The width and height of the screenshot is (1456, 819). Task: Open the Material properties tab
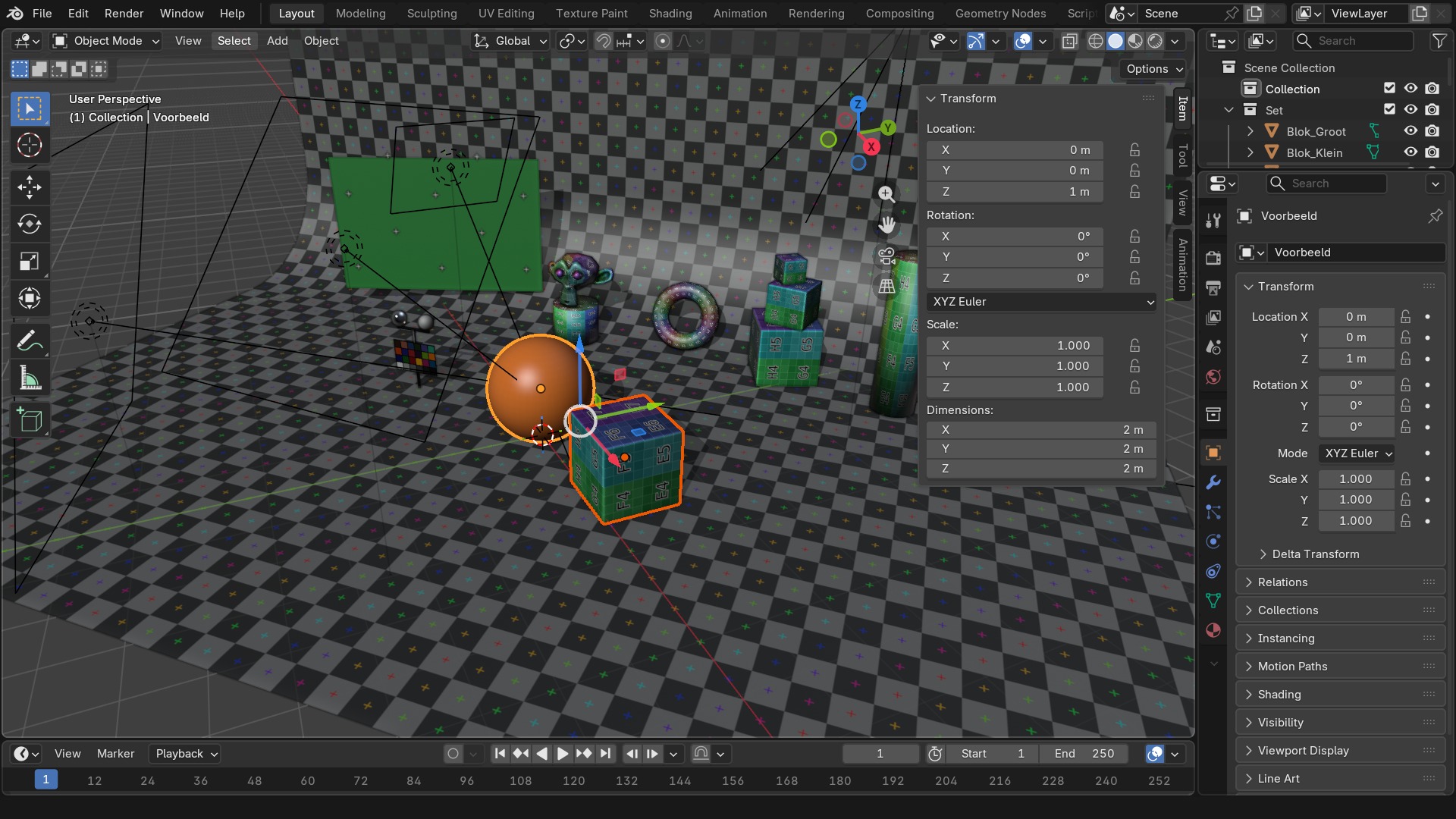[x=1213, y=630]
